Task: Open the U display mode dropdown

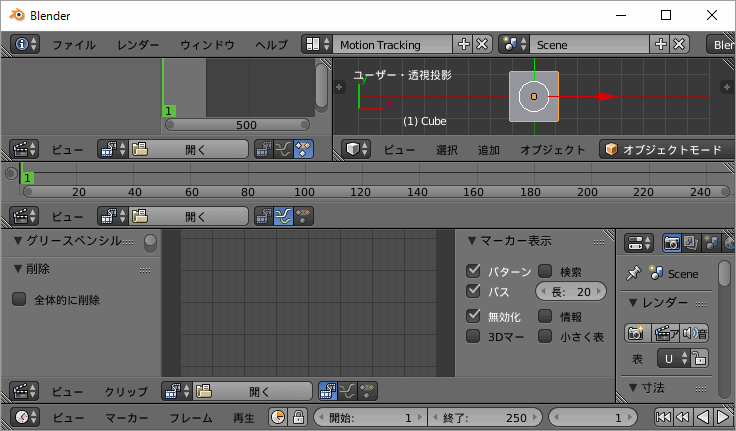Action: pyautogui.click(x=673, y=359)
